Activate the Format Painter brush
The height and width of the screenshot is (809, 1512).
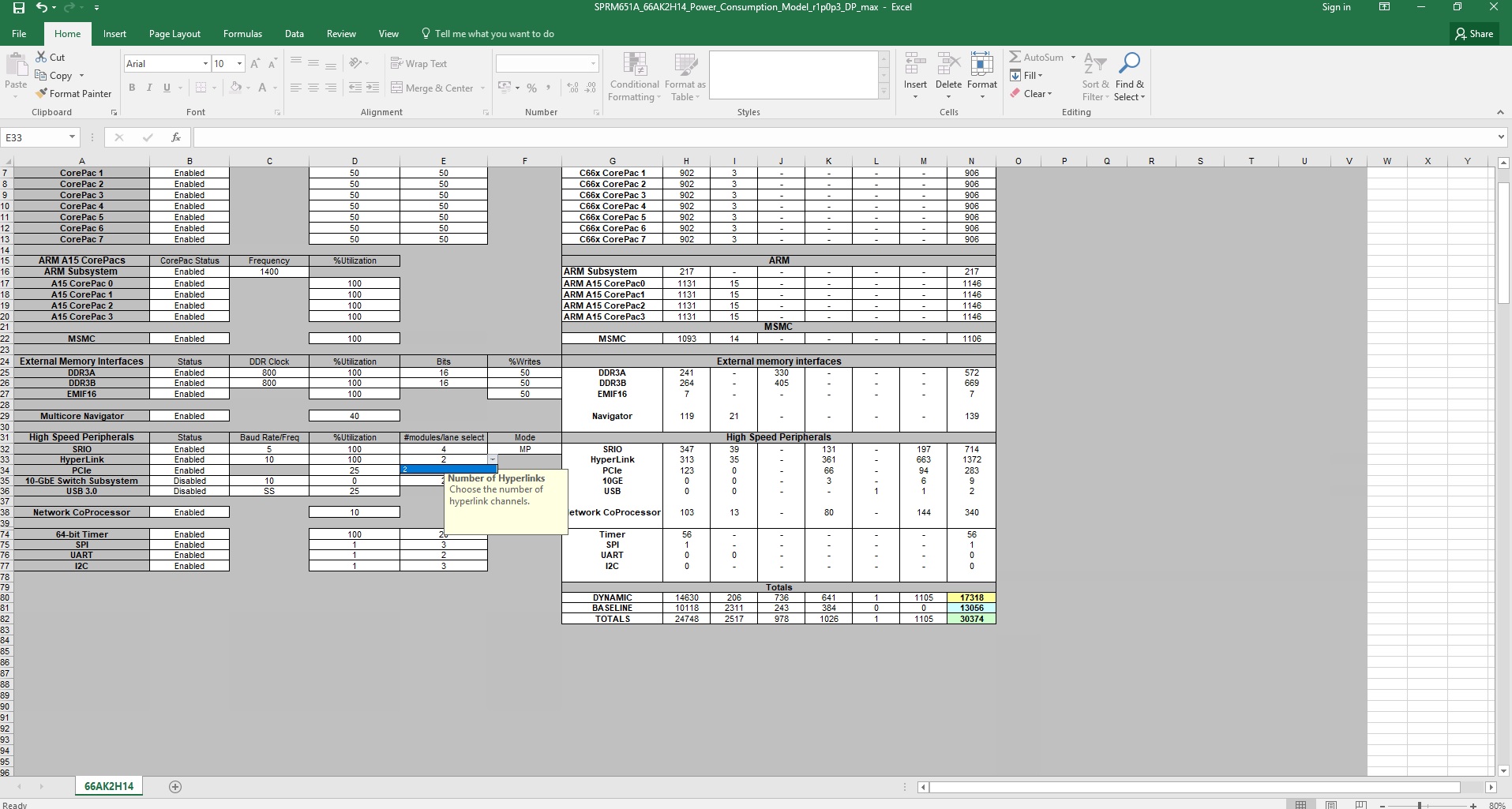coord(73,94)
